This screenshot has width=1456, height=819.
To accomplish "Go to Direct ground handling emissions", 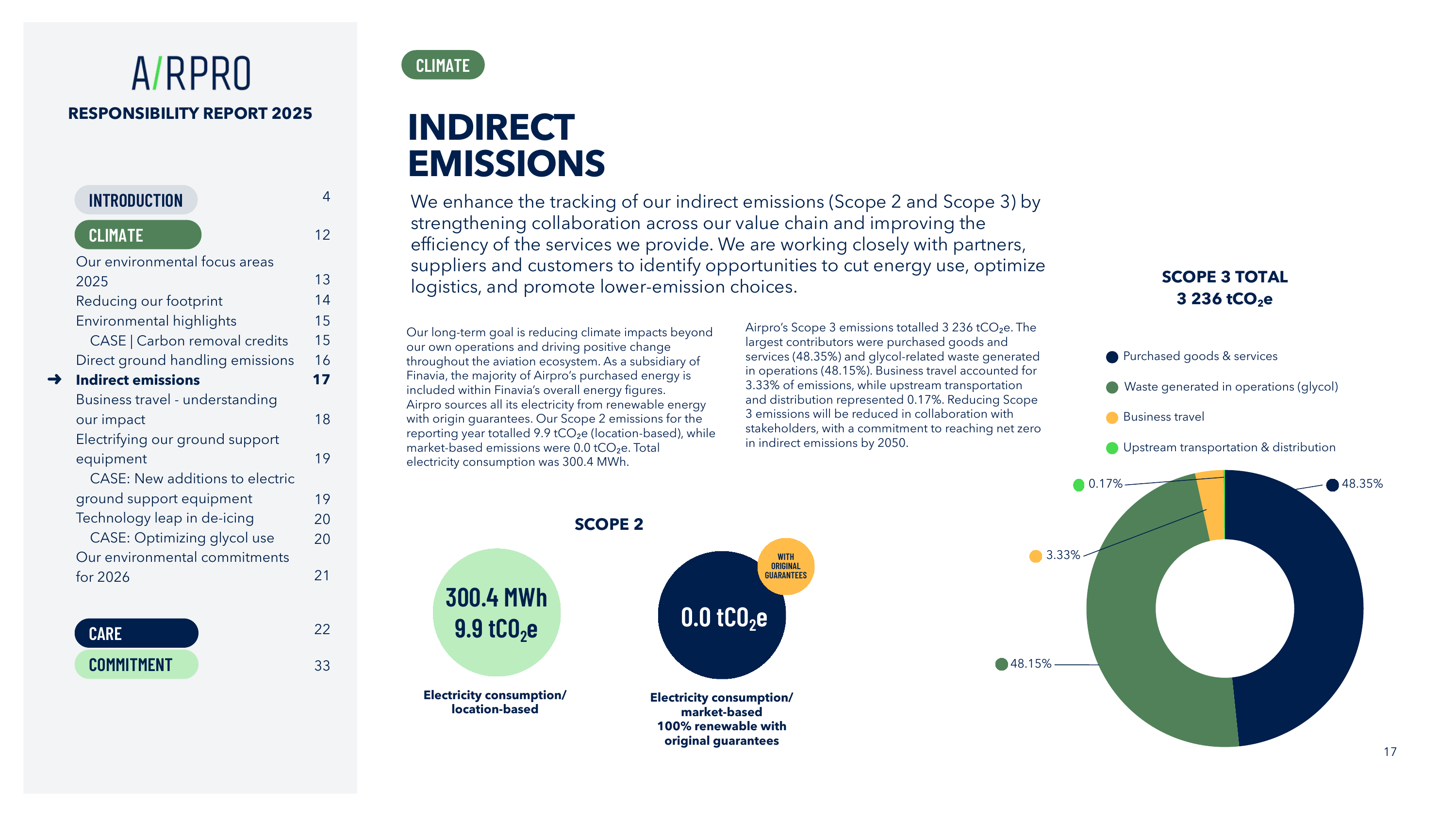I will (x=185, y=360).
